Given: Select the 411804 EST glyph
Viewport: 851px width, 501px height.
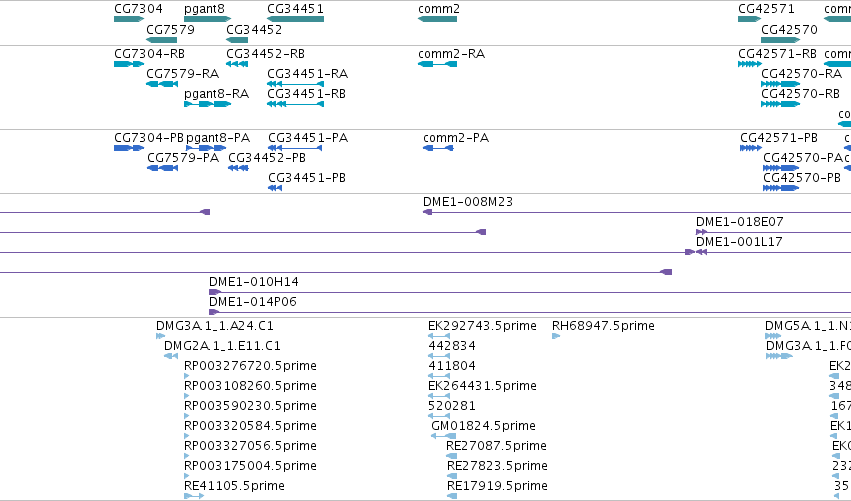Looking at the screenshot, I should [439, 376].
